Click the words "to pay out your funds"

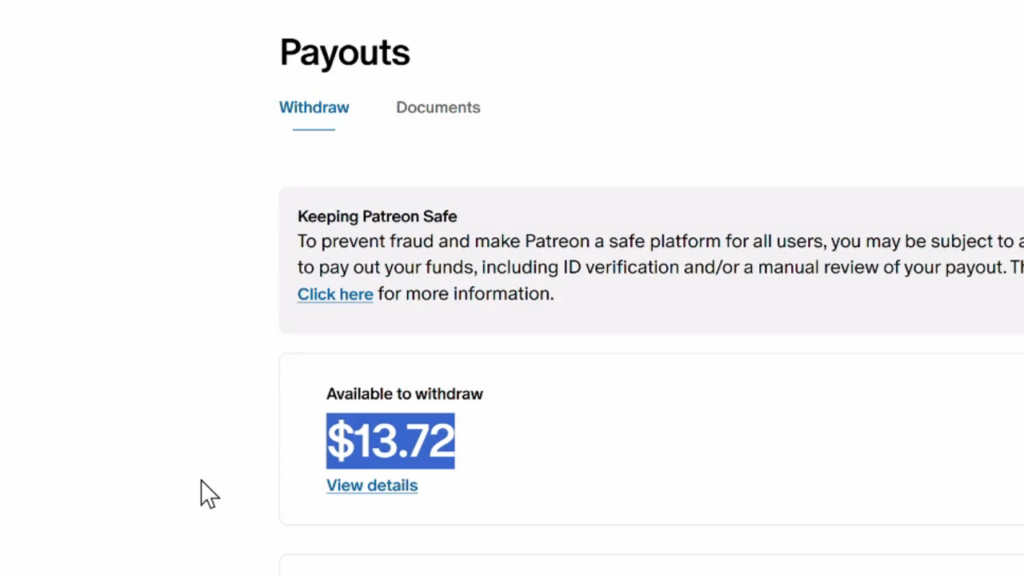coord(386,268)
